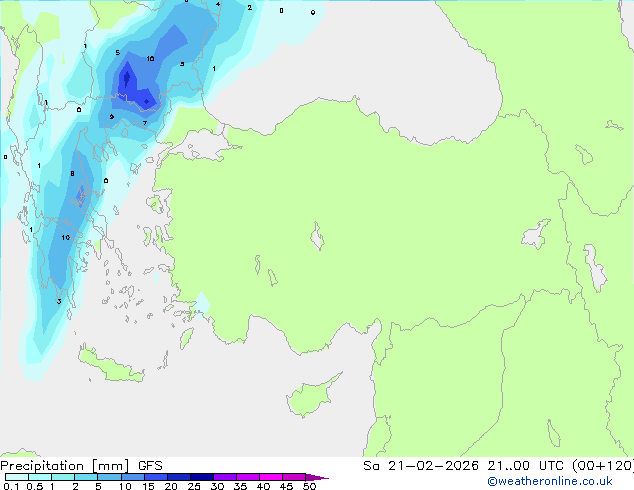
Task: Click legend swatch between 0.1 and 0.5
Action: (x=17, y=477)
